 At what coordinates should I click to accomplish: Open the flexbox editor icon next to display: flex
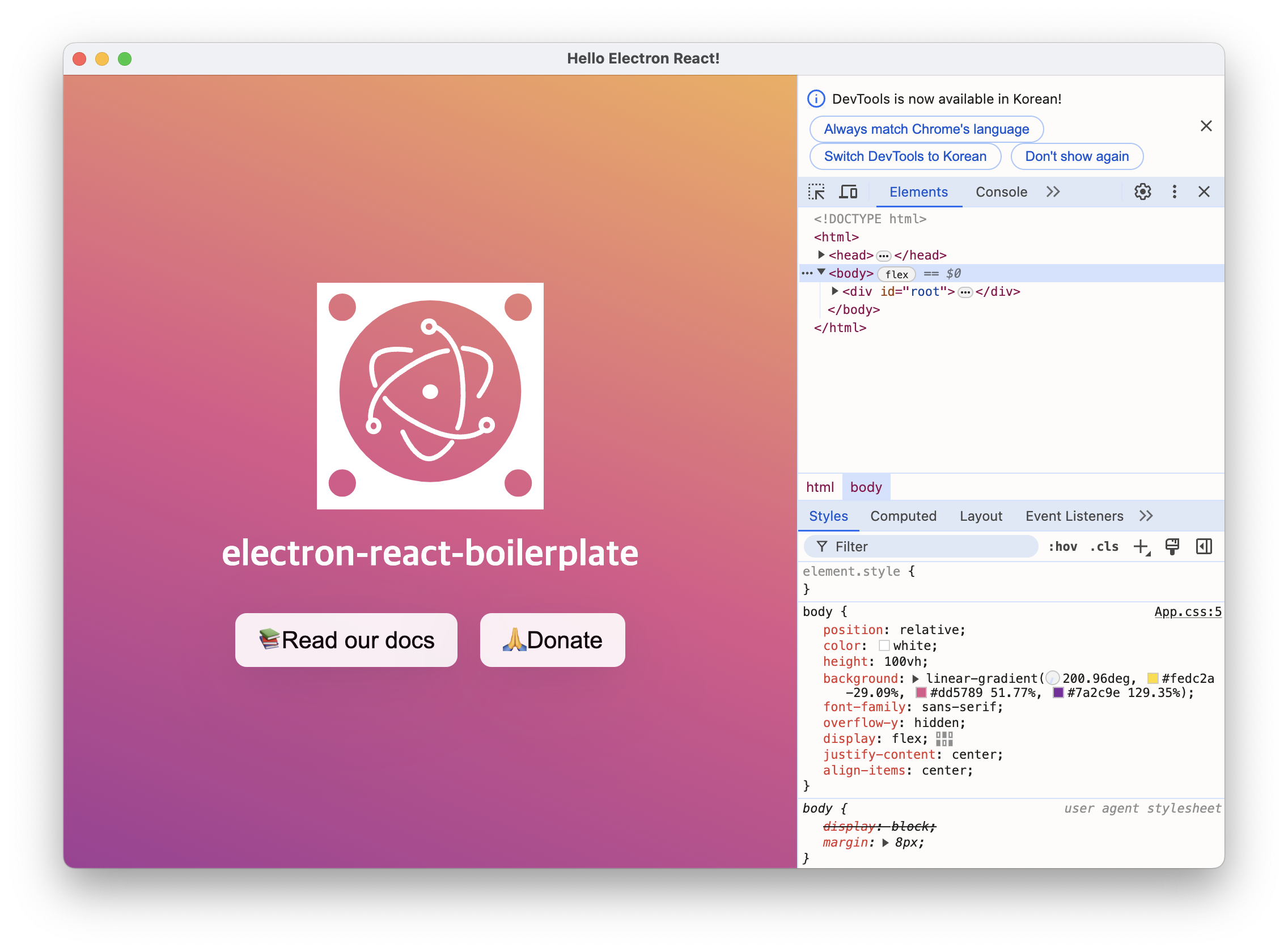tap(944, 739)
